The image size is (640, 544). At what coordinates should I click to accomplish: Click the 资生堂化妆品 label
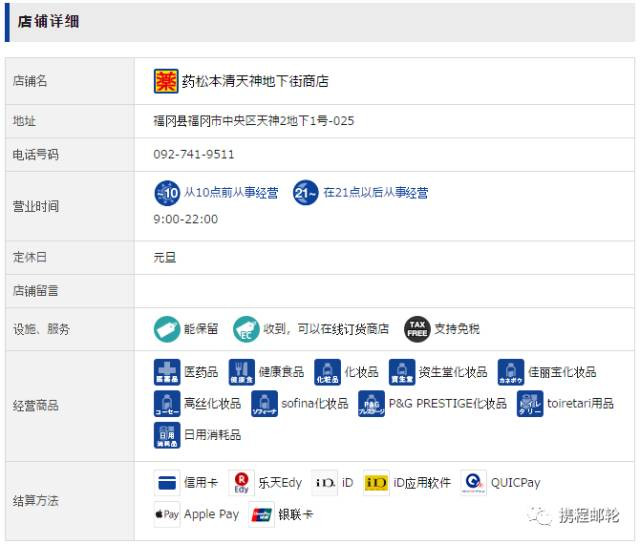(x=453, y=372)
